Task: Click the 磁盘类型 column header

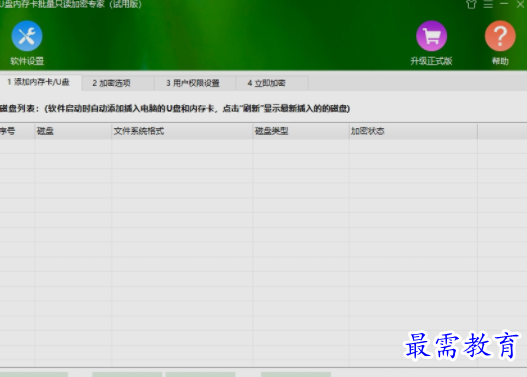Action: pos(301,131)
